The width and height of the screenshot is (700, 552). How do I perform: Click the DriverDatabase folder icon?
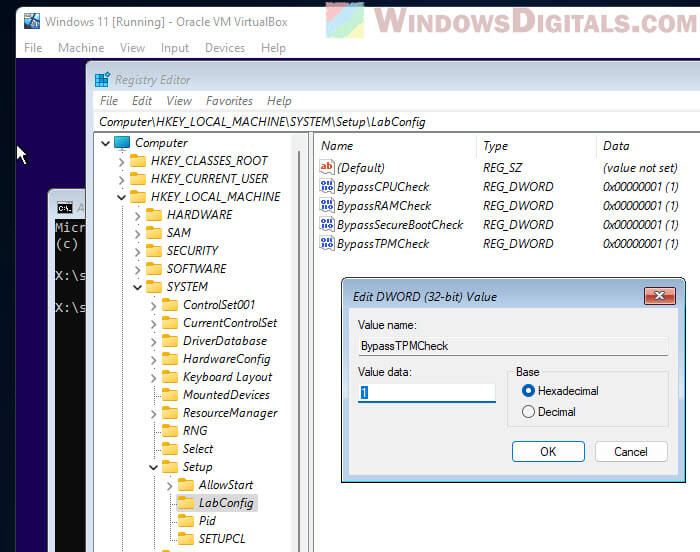click(170, 341)
